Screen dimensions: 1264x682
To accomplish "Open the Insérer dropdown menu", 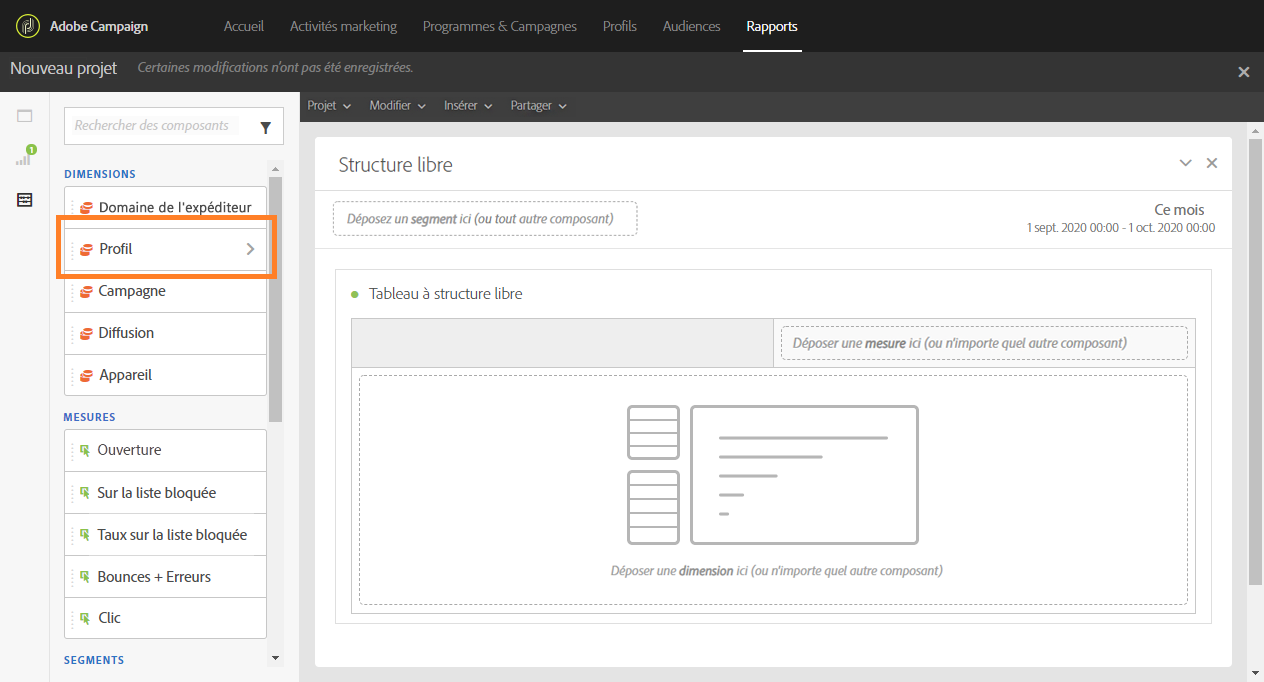I will click(468, 106).
